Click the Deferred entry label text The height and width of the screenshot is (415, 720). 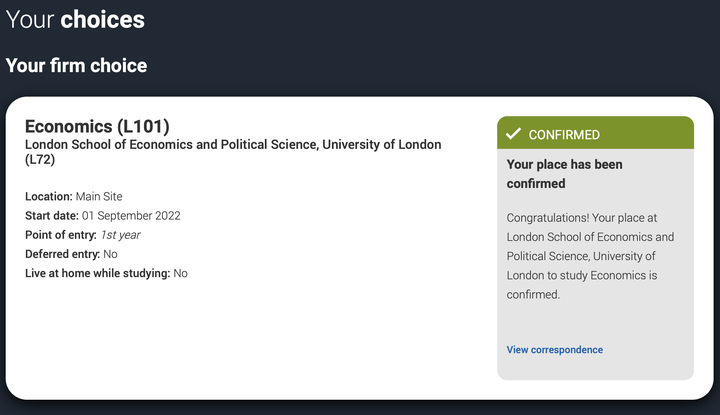click(62, 254)
